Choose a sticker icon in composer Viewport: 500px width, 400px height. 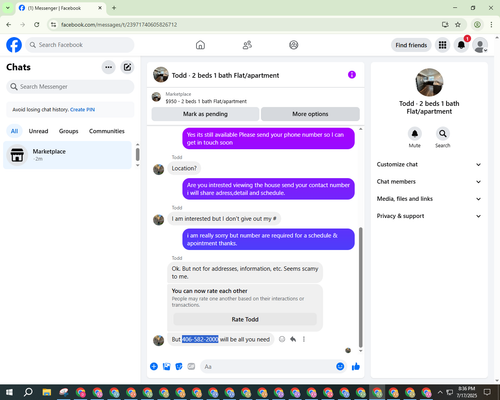(x=179, y=367)
